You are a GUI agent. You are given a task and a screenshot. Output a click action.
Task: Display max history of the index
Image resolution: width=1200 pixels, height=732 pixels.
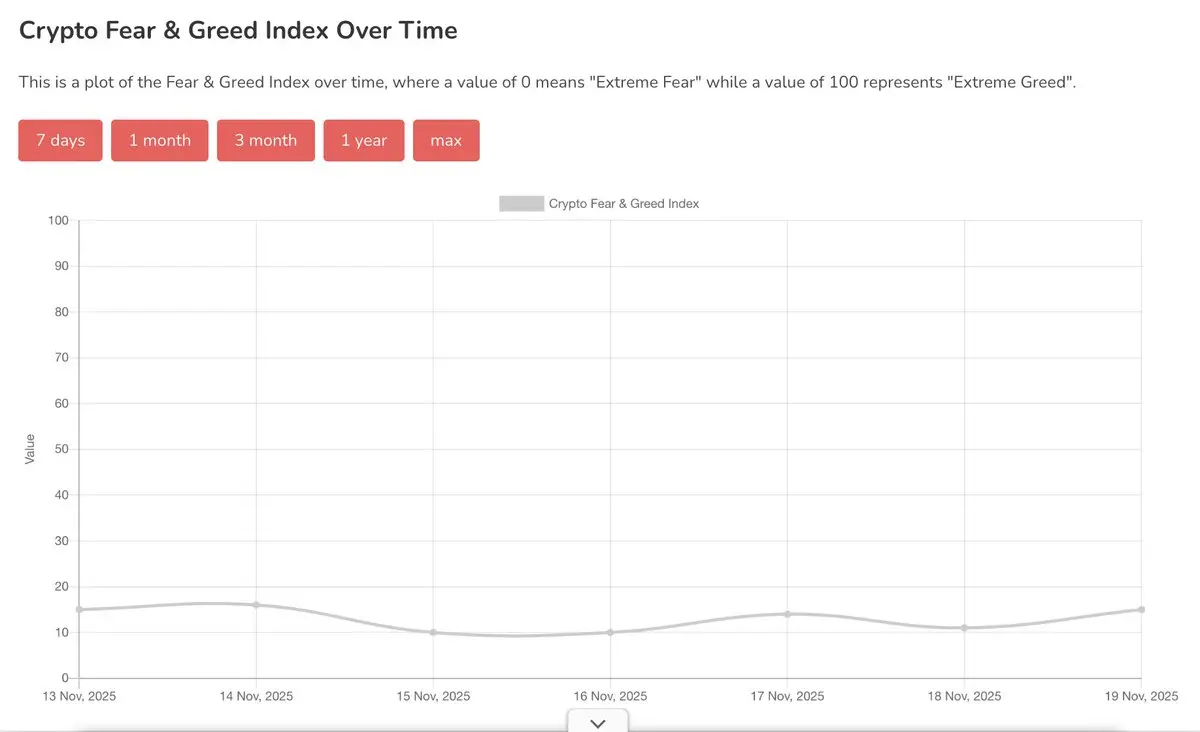(x=446, y=140)
